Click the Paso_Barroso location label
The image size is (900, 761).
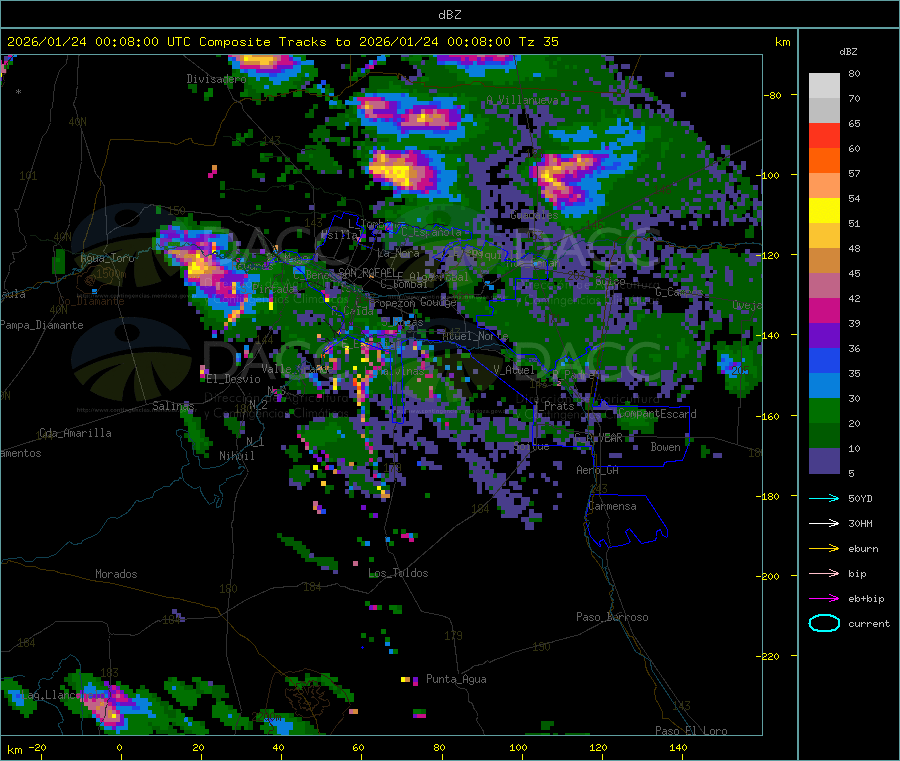pos(612,617)
